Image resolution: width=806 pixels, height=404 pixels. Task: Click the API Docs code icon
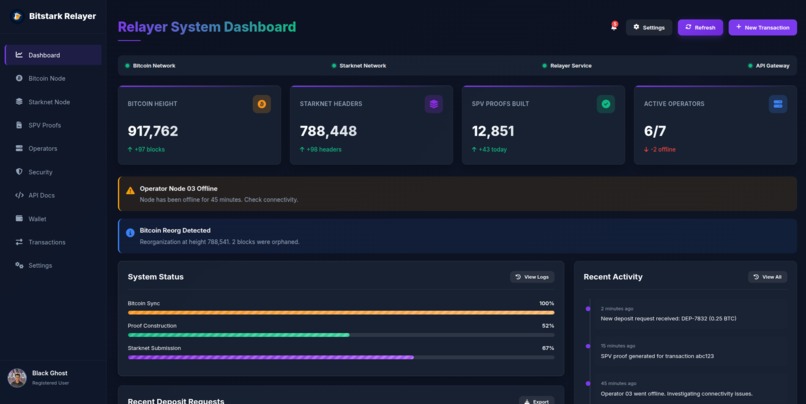(19, 195)
